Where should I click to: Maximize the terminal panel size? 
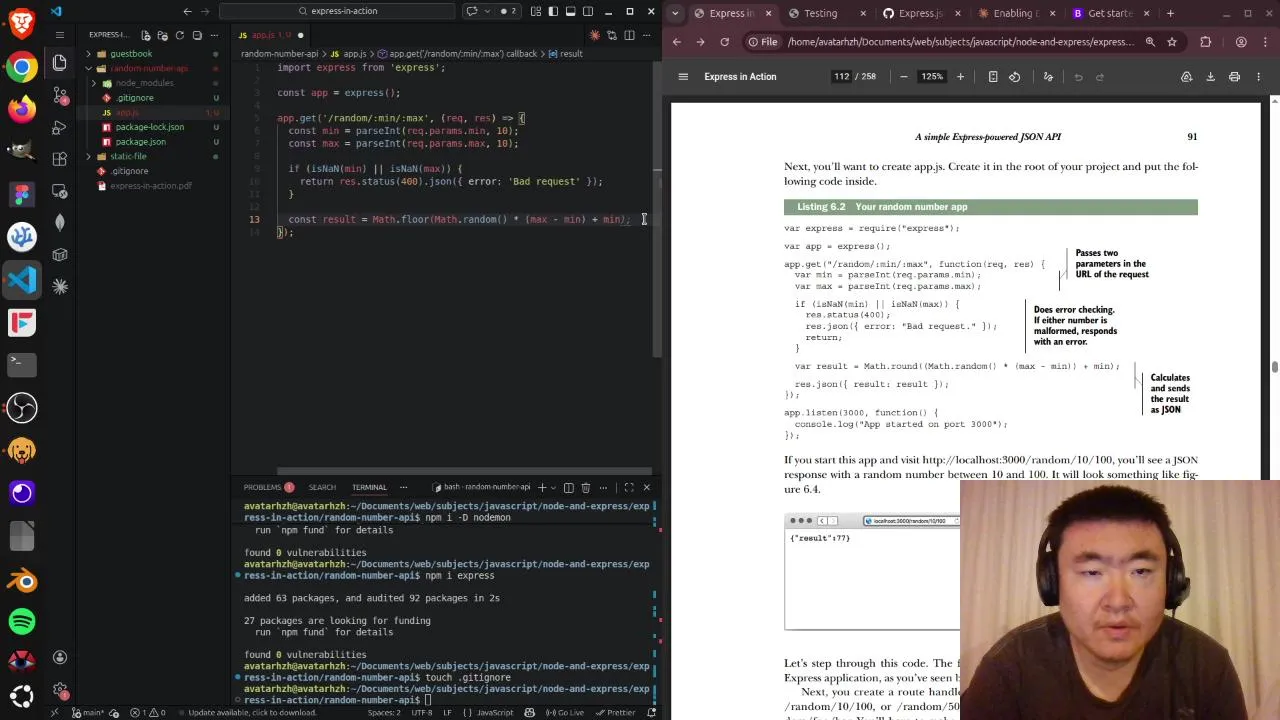(629, 487)
